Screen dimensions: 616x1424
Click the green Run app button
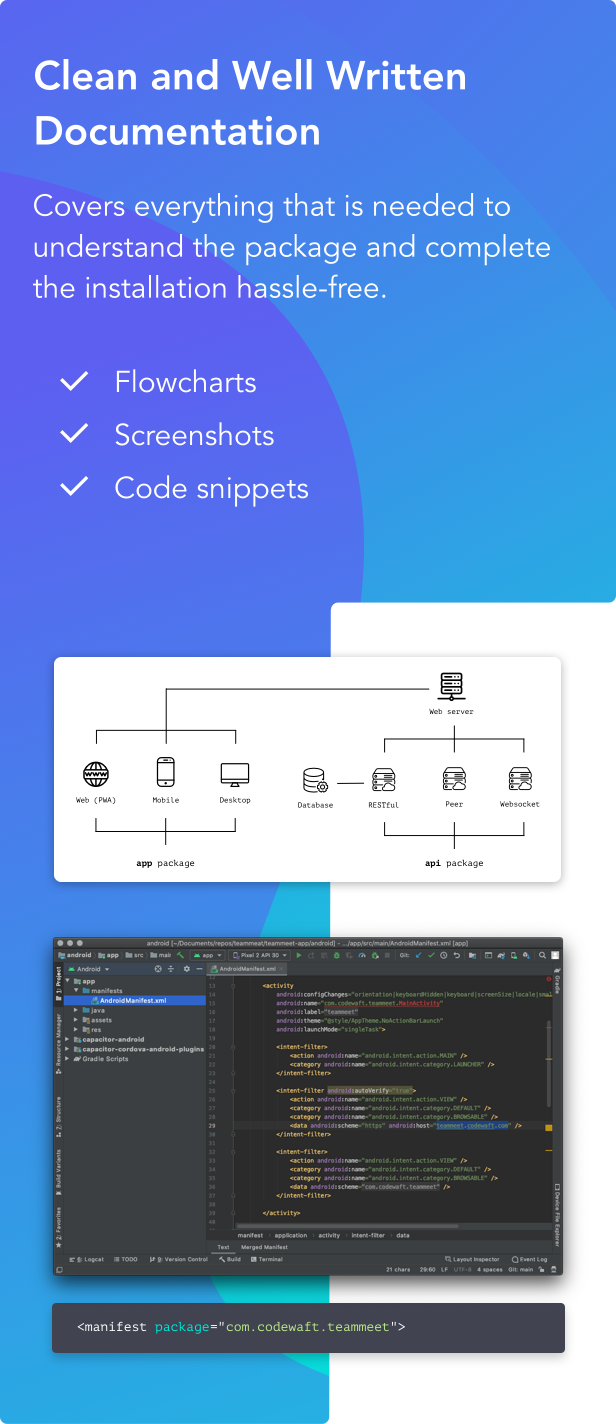click(298, 955)
